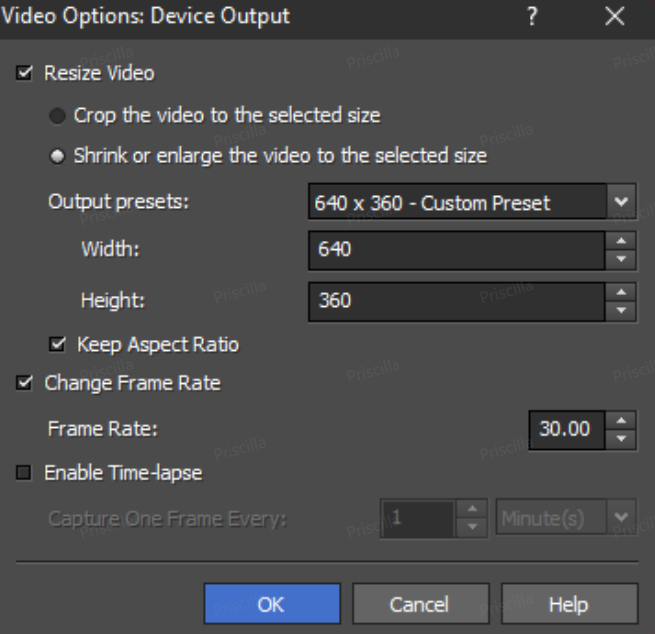Decrease Width using the down arrow
Image resolution: width=655 pixels, height=634 pixels.
coord(621,258)
